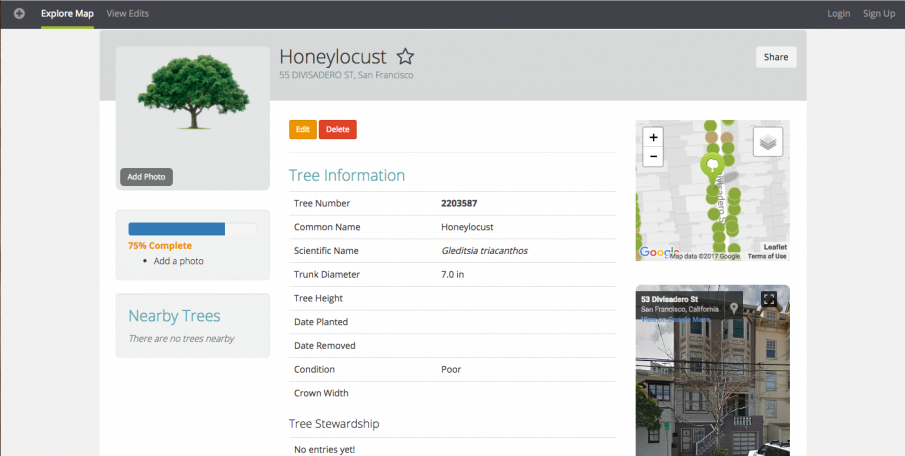Click the Date Planted row label
Image resolution: width=905 pixels, height=456 pixels.
(321, 322)
